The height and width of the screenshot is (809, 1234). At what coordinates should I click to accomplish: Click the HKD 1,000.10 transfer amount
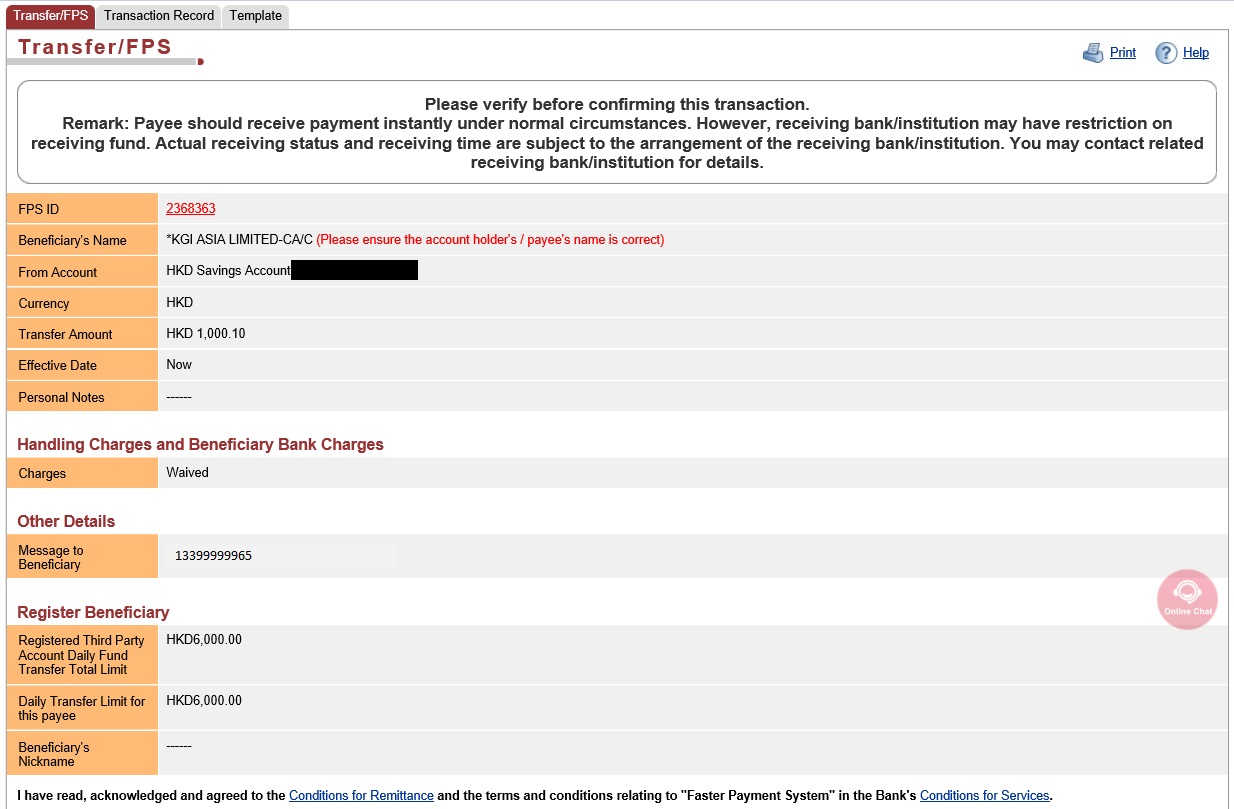(x=206, y=334)
